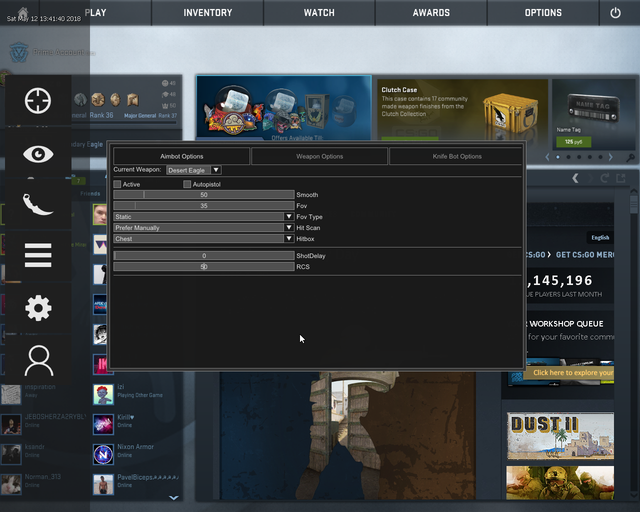Click the browser refresh icon
Viewport: 640px width, 512px height.
pyautogui.click(x=605, y=178)
